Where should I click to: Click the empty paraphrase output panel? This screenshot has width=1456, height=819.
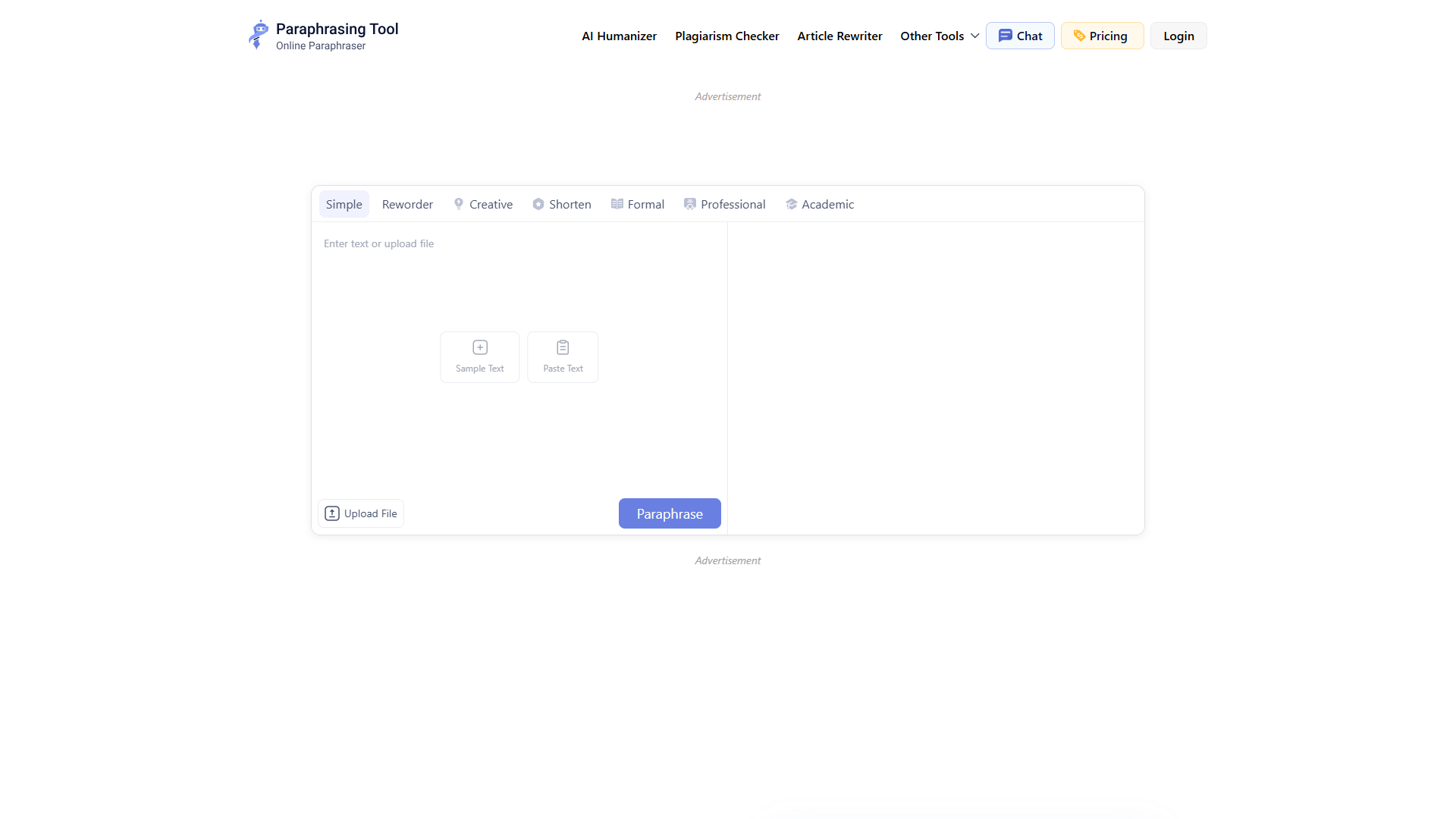(936, 378)
